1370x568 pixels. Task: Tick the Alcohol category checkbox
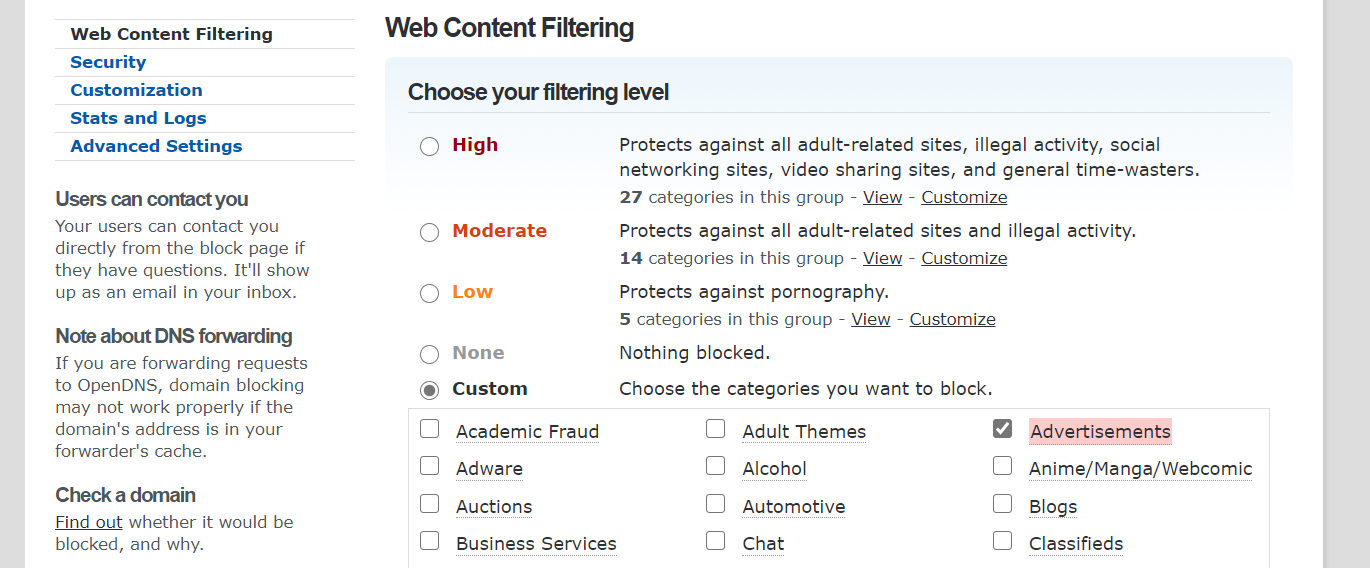click(716, 466)
